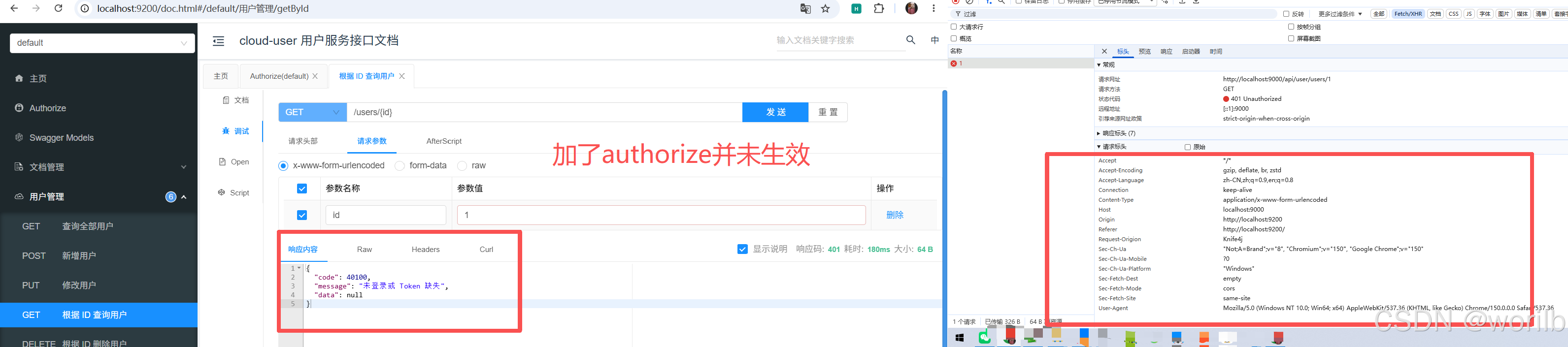Open the Chrome profile avatar
Image resolution: width=1568 pixels, height=347 pixels.
click(x=911, y=8)
